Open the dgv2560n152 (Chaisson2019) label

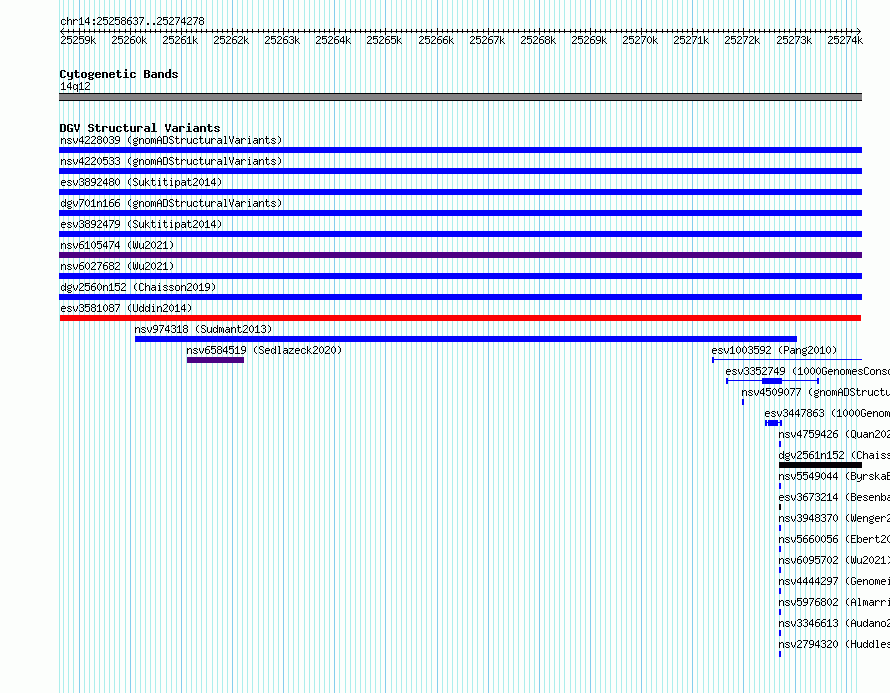[x=138, y=287]
